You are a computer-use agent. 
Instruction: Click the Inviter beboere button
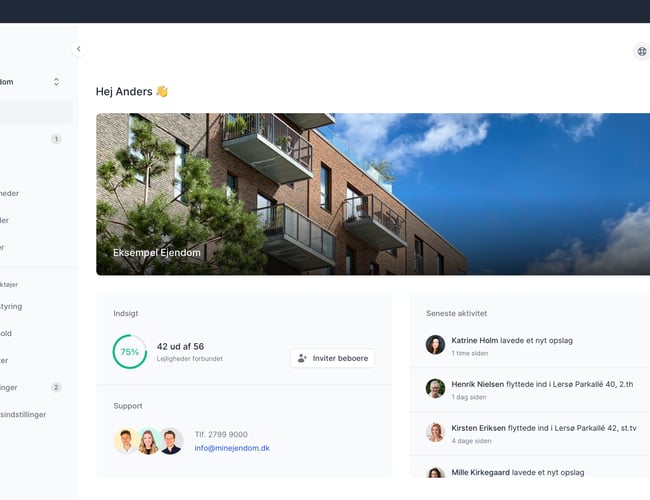tap(332, 358)
